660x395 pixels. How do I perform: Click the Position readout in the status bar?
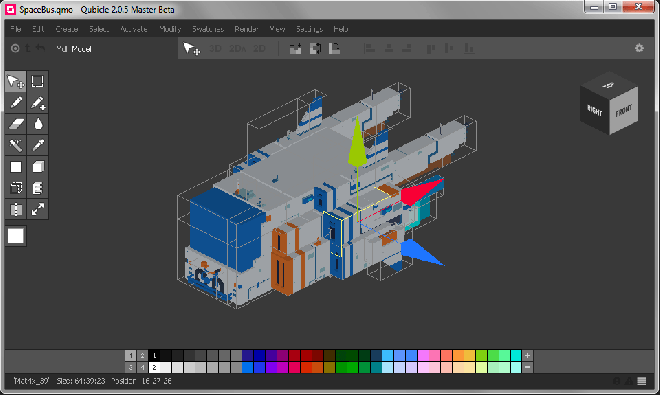pyautogui.click(x=141, y=381)
